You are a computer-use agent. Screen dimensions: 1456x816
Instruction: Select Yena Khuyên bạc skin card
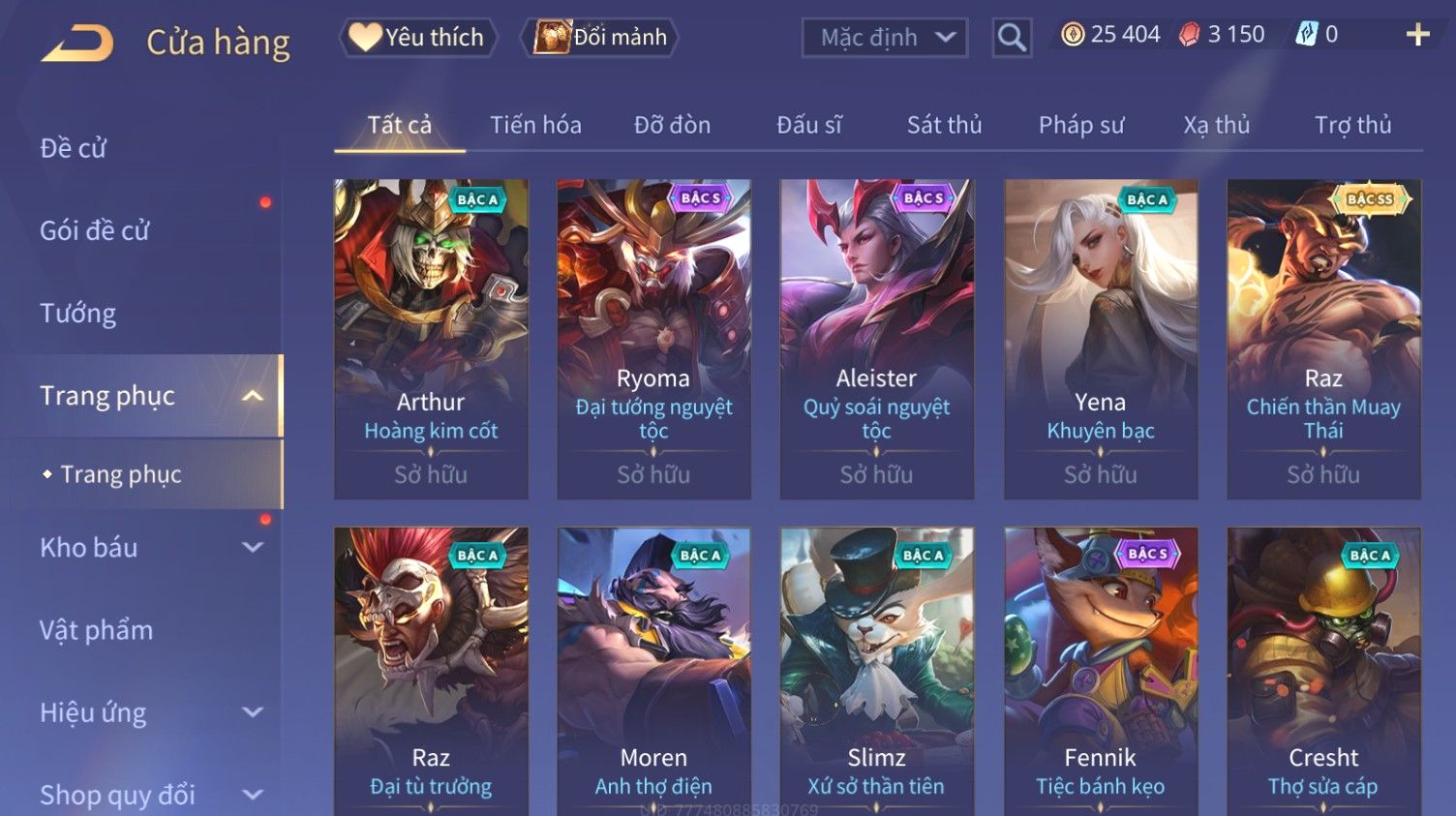point(1101,339)
